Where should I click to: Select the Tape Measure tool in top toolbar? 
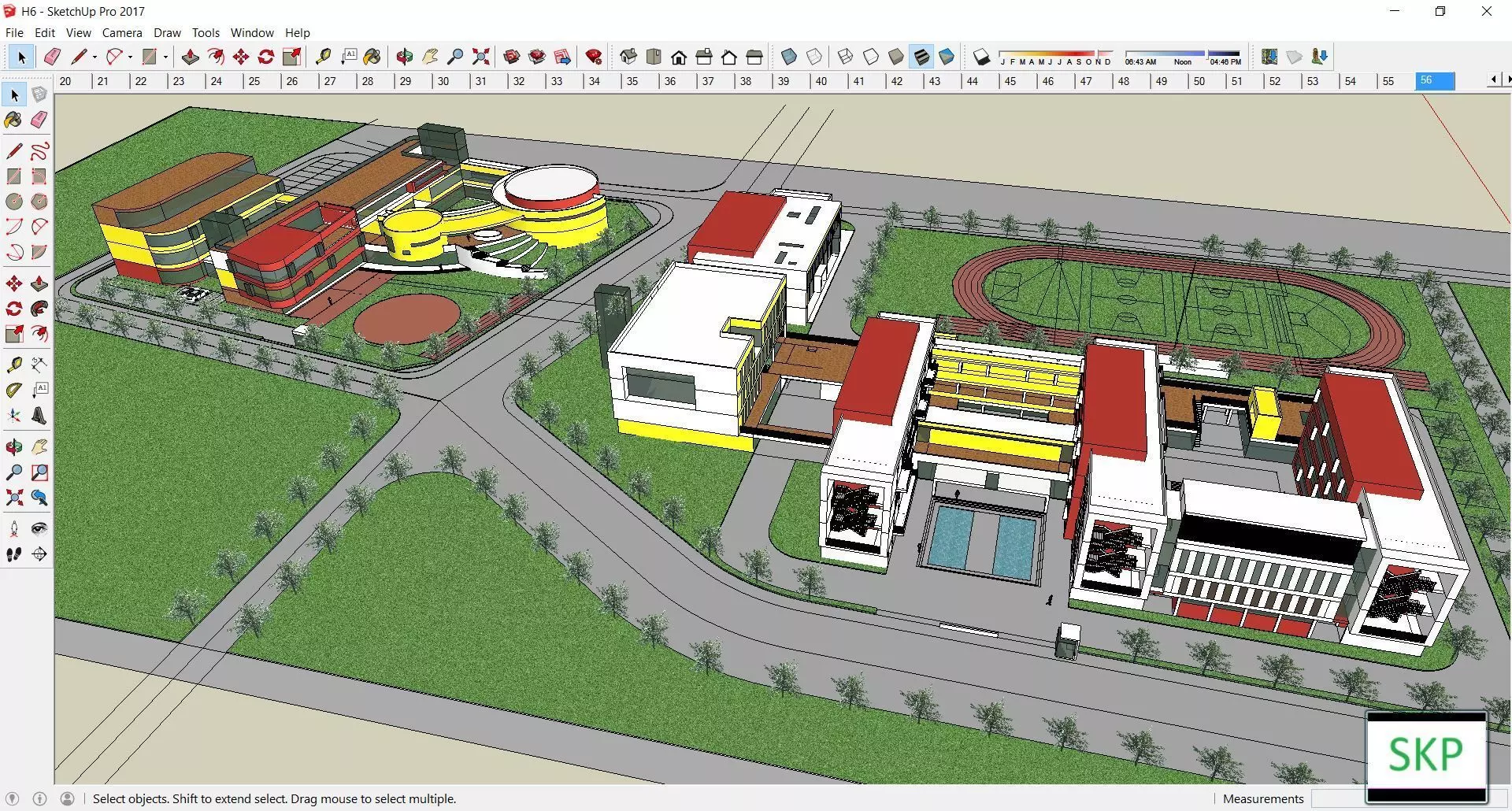click(323, 57)
